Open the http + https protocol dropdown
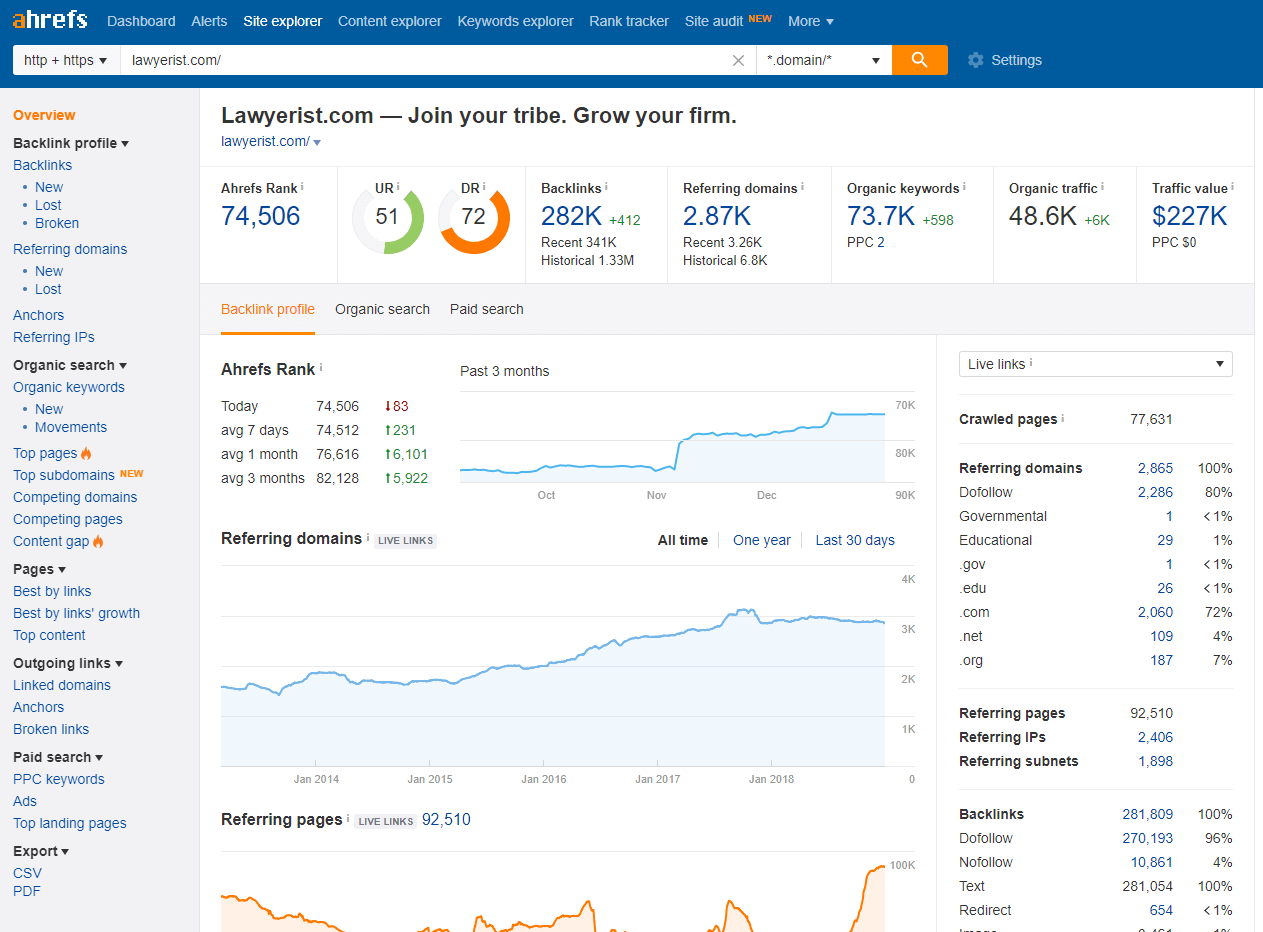Screen dimensions: 1263x932 coord(66,60)
